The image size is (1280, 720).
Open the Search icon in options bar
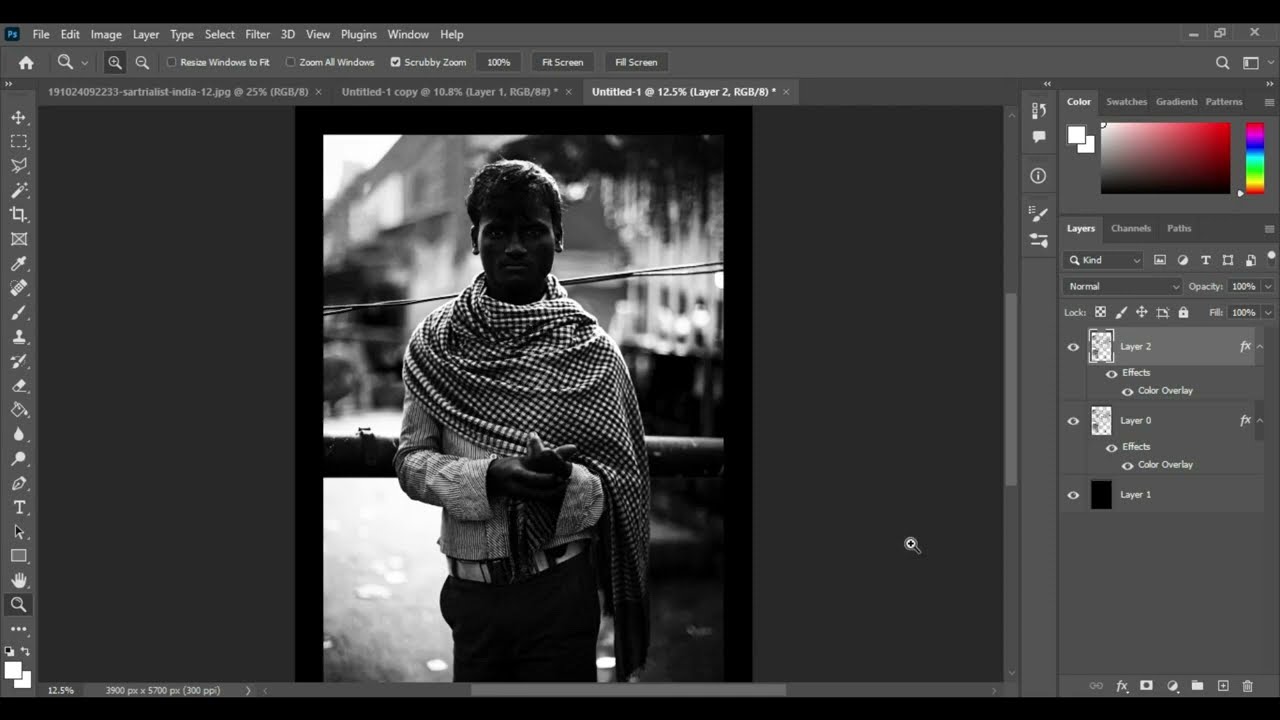(1222, 62)
